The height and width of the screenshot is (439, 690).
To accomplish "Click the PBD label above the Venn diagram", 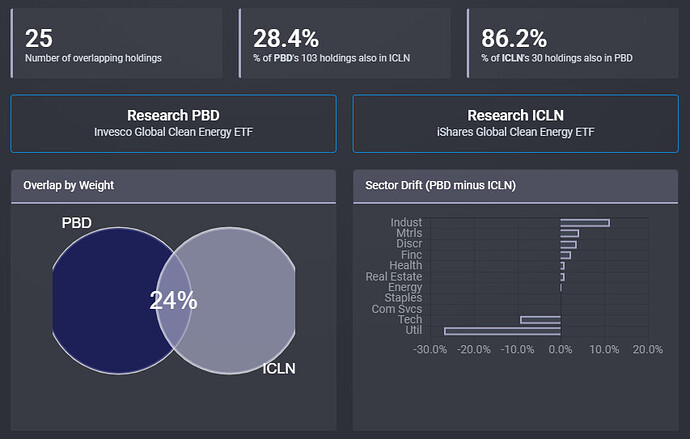I will pos(77,223).
